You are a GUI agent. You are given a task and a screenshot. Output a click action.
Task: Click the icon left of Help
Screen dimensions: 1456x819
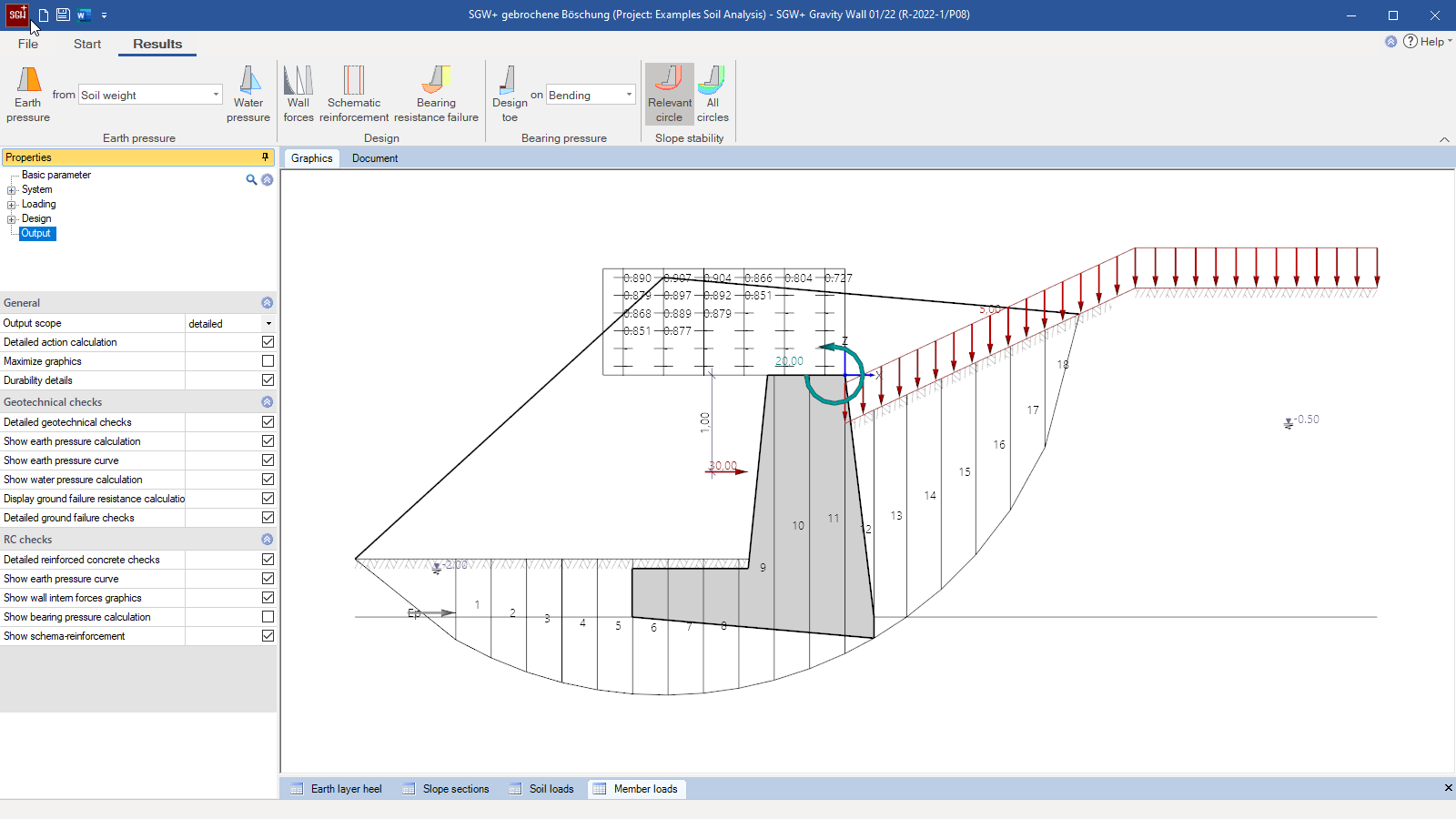tap(1390, 42)
